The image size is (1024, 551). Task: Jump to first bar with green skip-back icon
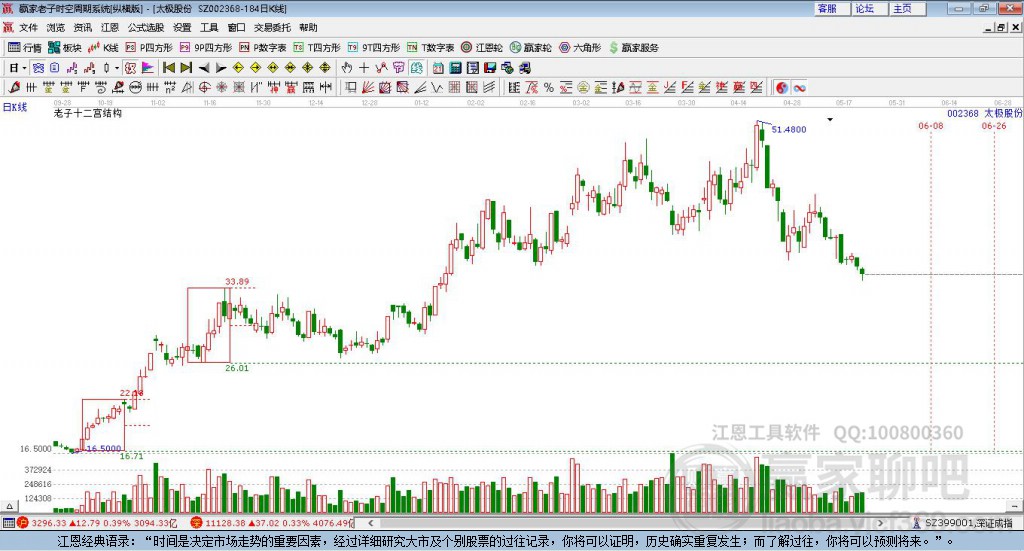[x=168, y=68]
